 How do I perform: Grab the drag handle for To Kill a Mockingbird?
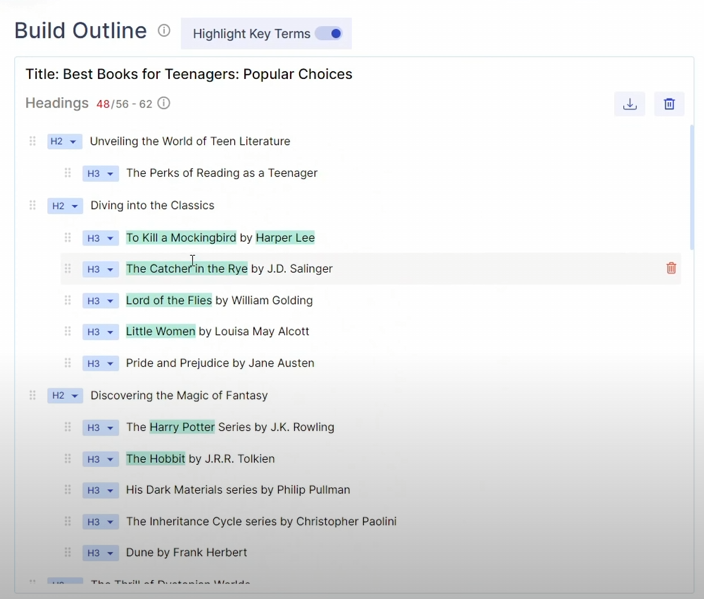point(67,237)
